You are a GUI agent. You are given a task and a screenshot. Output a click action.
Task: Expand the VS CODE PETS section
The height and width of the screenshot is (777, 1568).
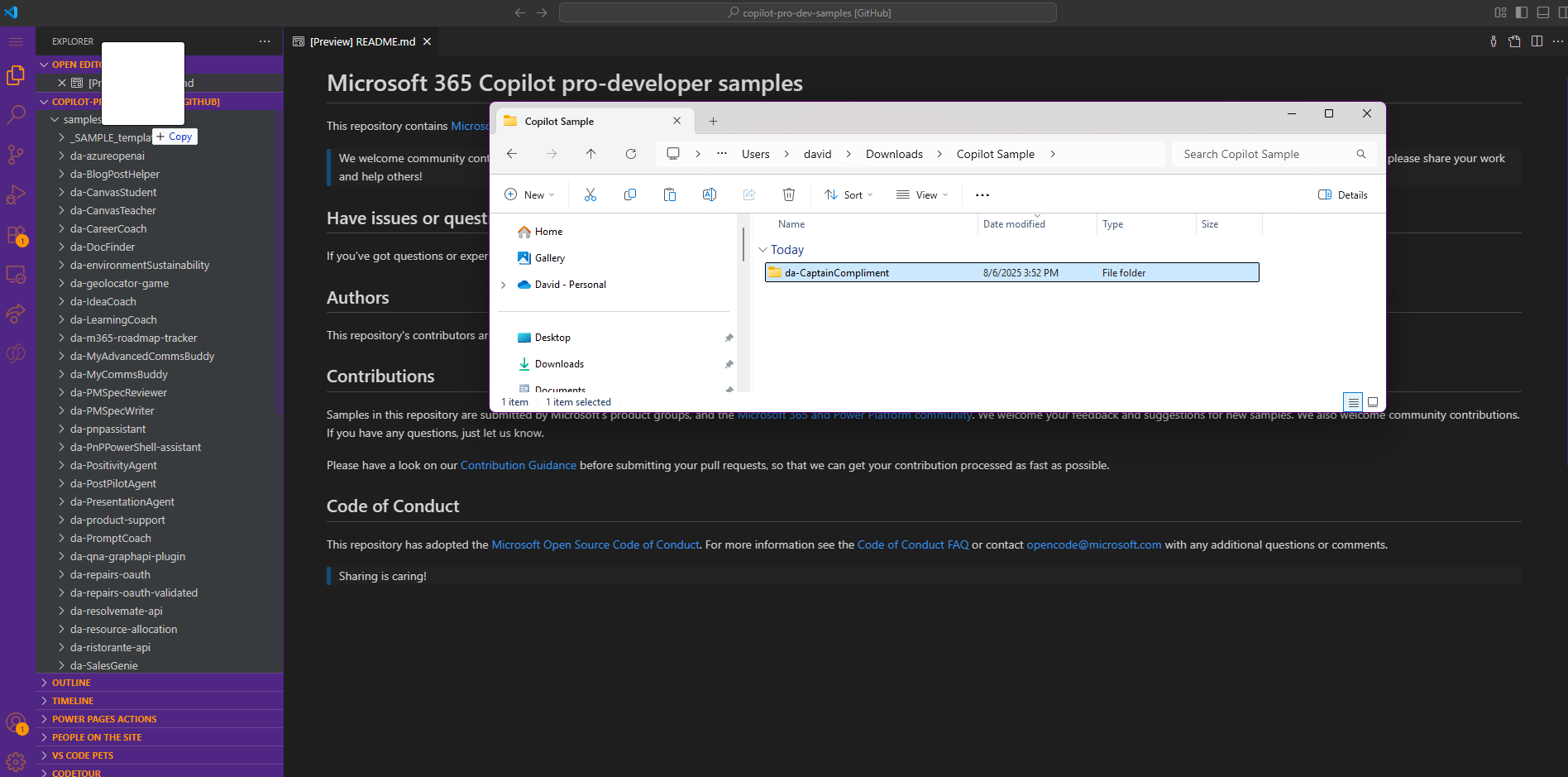(160, 755)
